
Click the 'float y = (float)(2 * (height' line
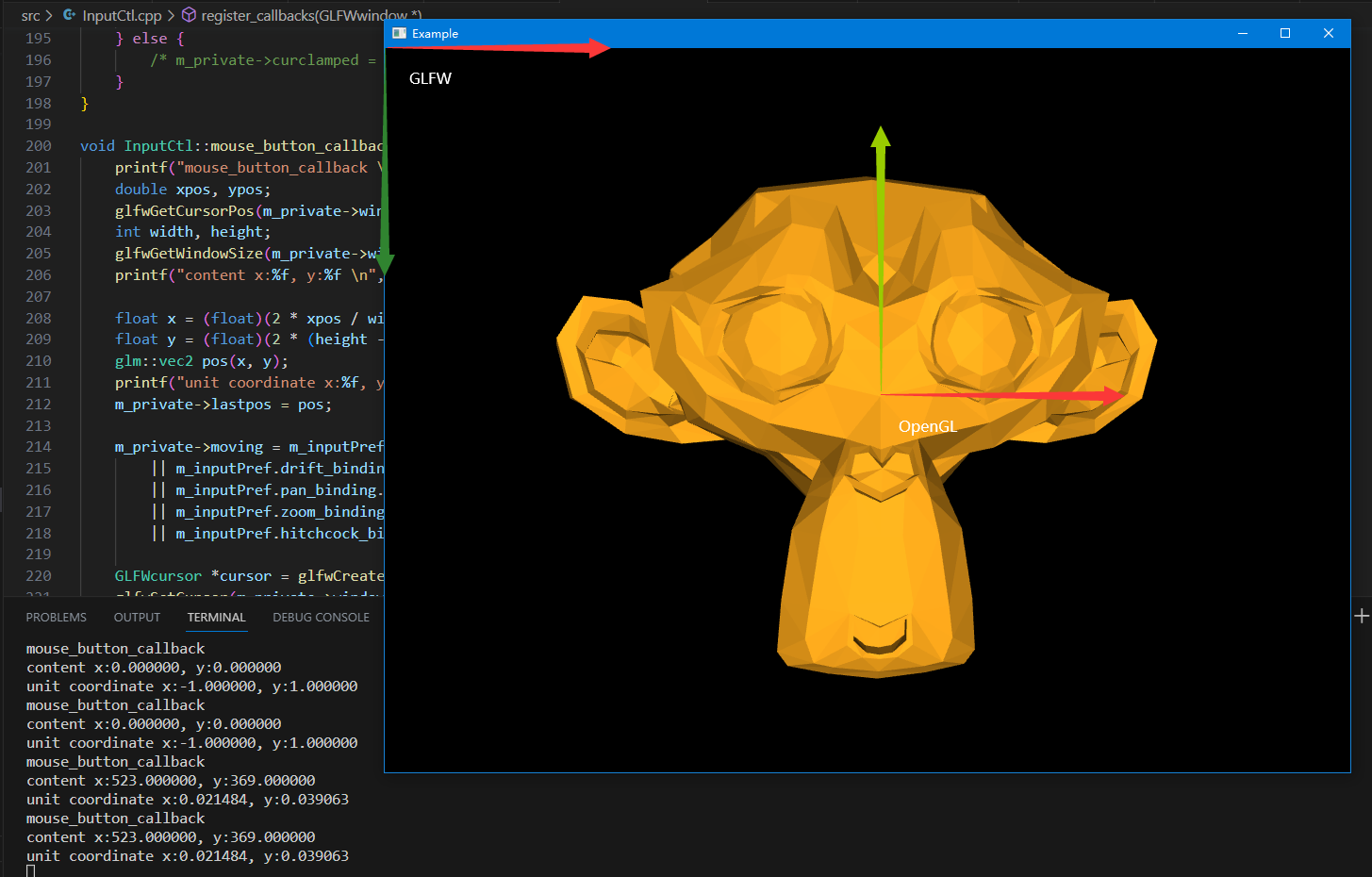(x=249, y=339)
